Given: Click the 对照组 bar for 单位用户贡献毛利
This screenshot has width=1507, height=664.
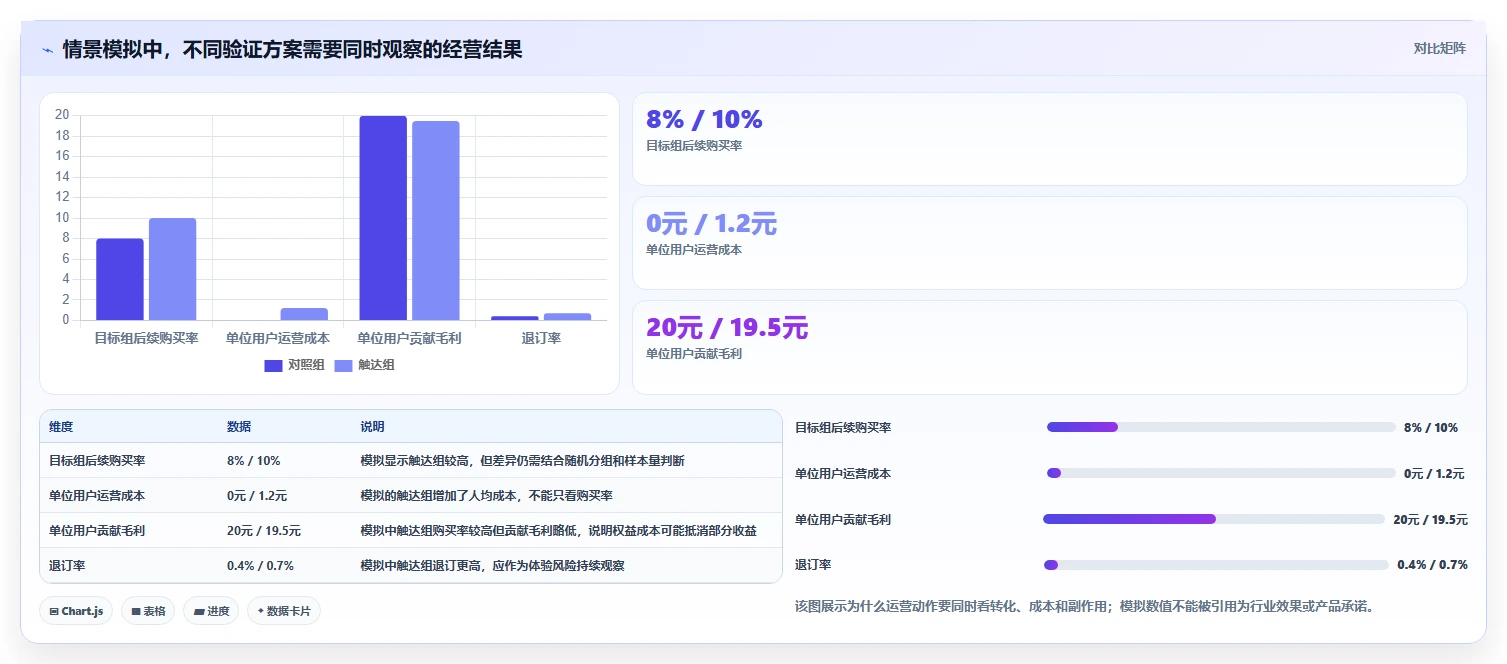Looking at the screenshot, I should pos(383,218).
